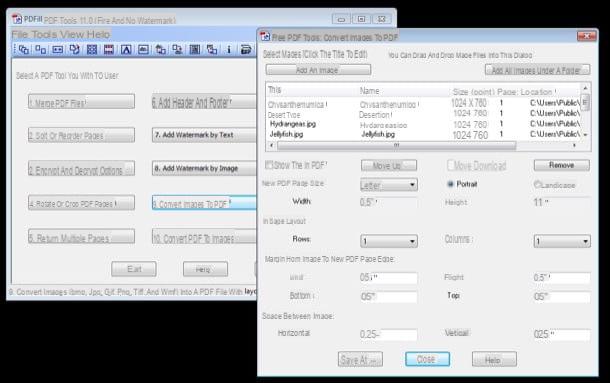
Task: Open the View menu
Action: click(x=72, y=34)
